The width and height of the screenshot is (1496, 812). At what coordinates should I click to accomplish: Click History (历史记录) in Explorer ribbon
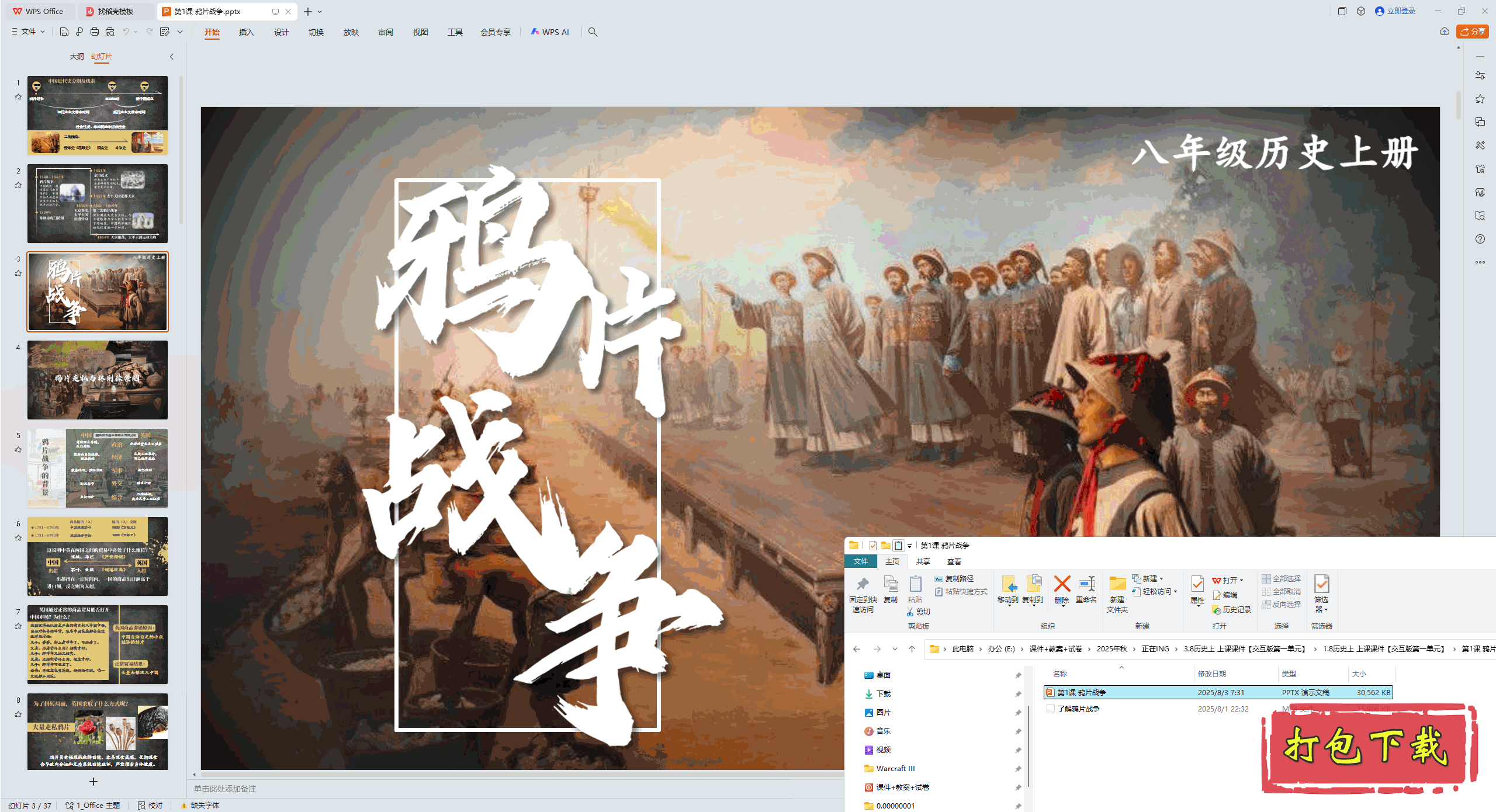click(x=1232, y=610)
